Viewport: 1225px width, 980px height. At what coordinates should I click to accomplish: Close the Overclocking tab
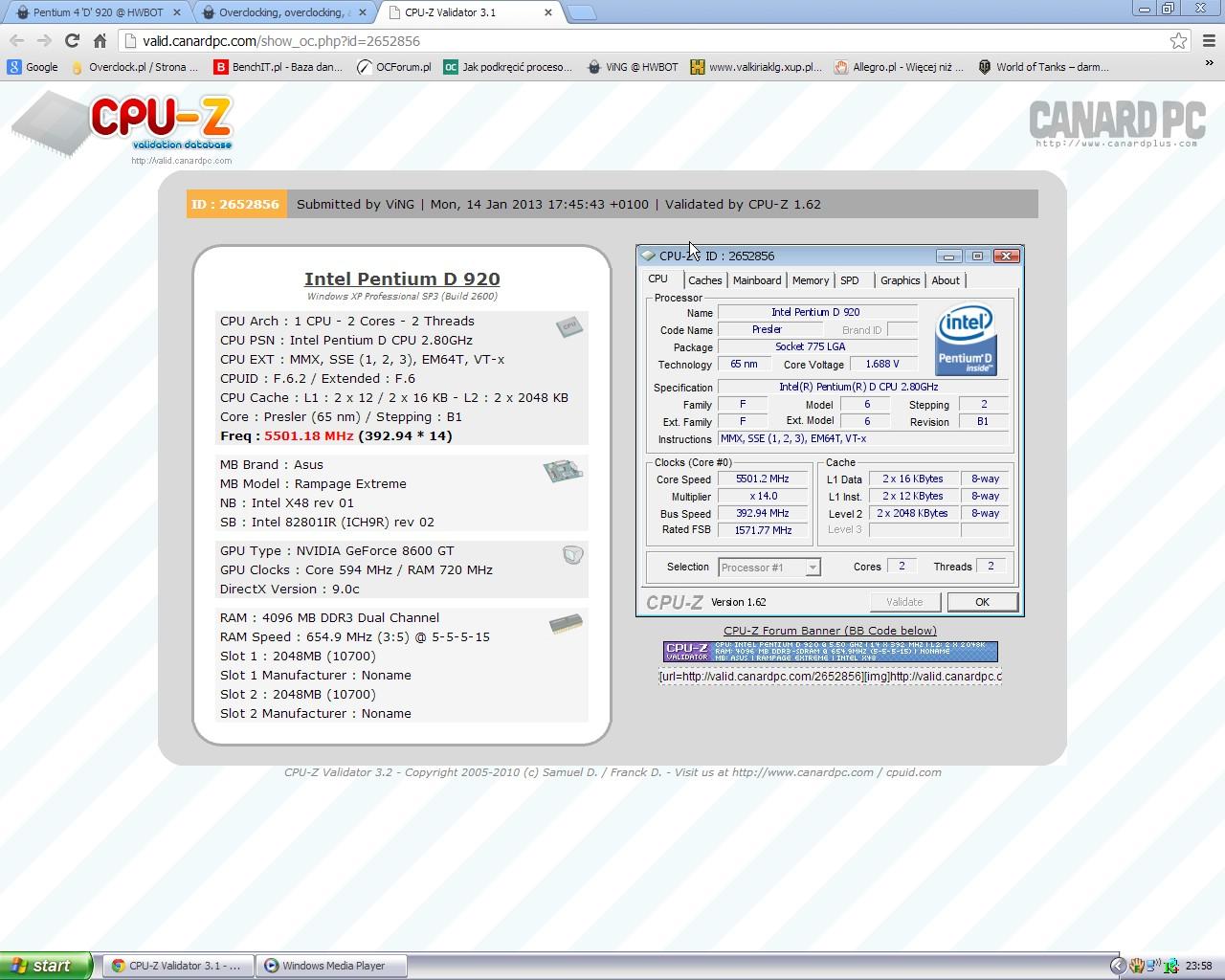[x=362, y=12]
